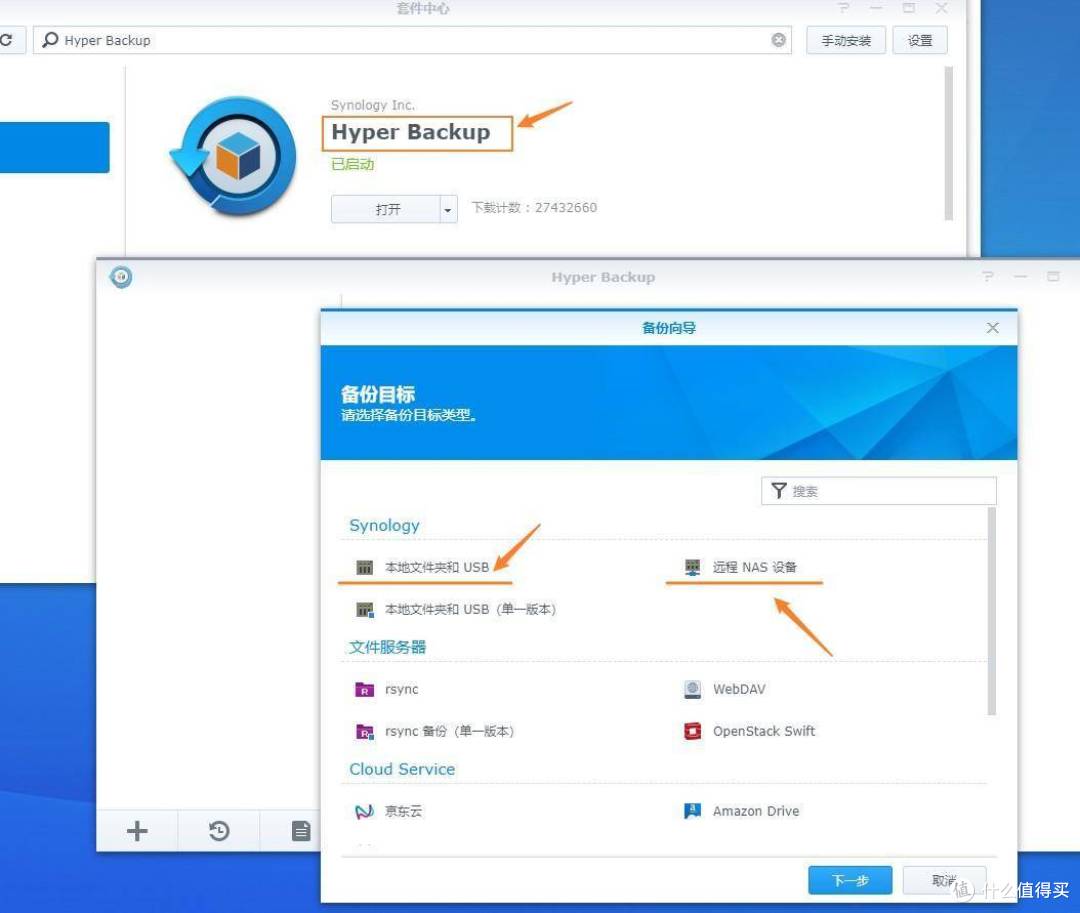Viewport: 1080px width, 913px height.
Task: Click filter search field in wizard
Action: (x=878, y=491)
